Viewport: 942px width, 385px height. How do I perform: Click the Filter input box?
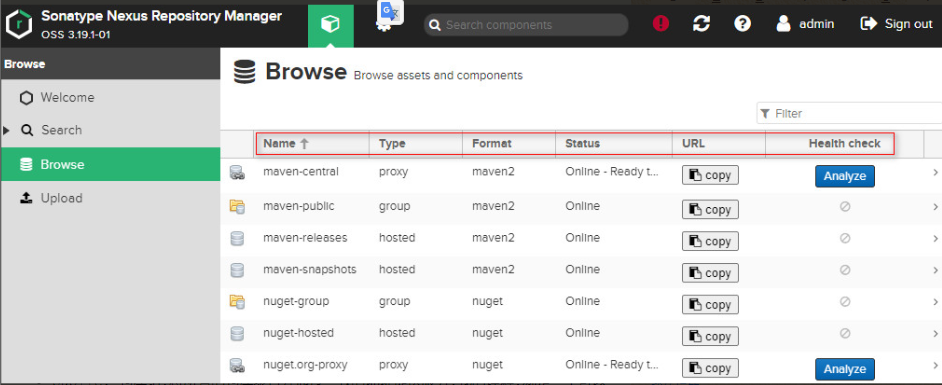[849, 113]
